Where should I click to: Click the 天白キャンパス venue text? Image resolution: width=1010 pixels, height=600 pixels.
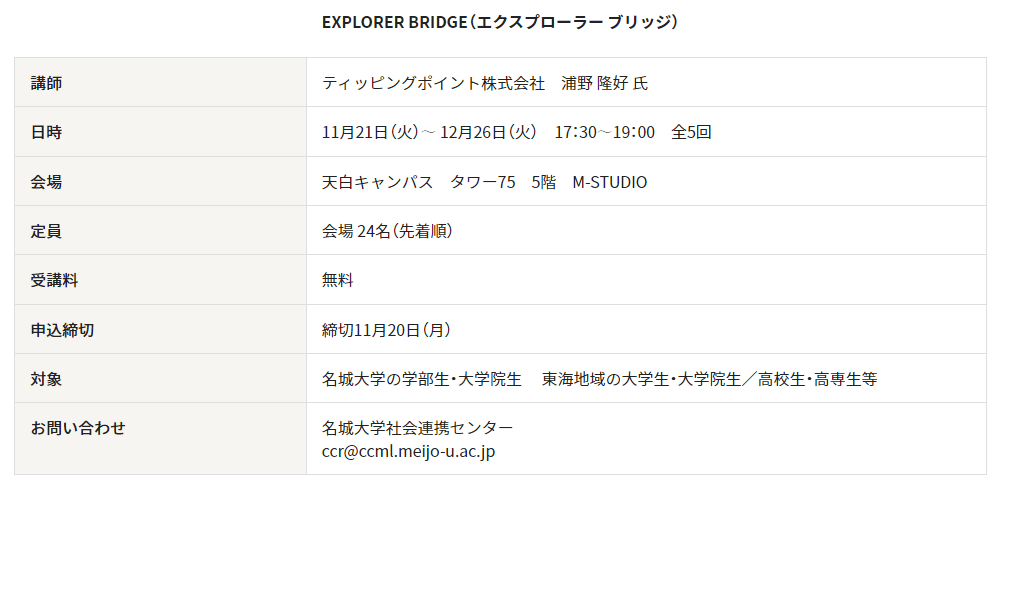click(377, 182)
